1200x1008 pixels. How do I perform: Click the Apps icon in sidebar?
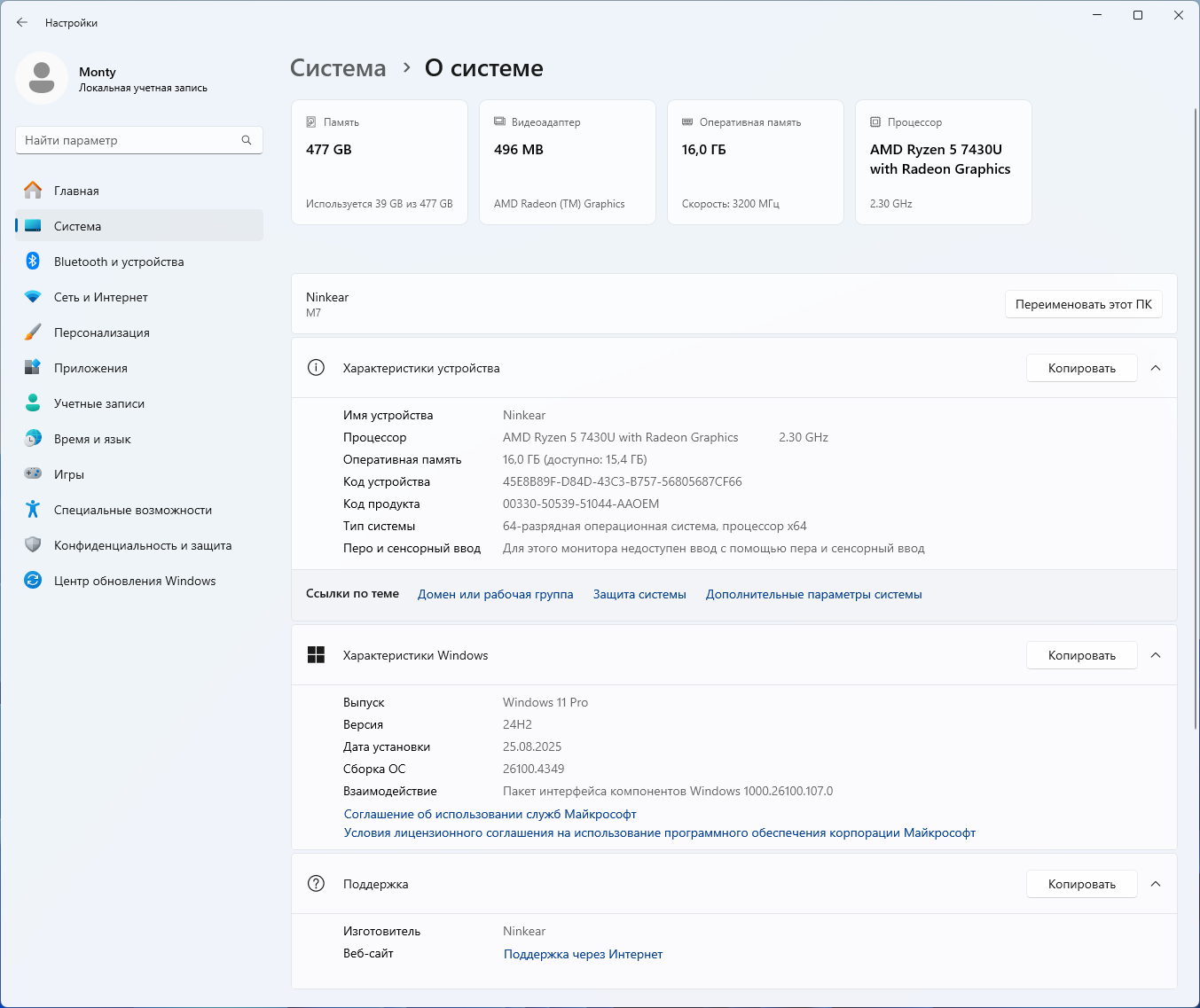(33, 368)
